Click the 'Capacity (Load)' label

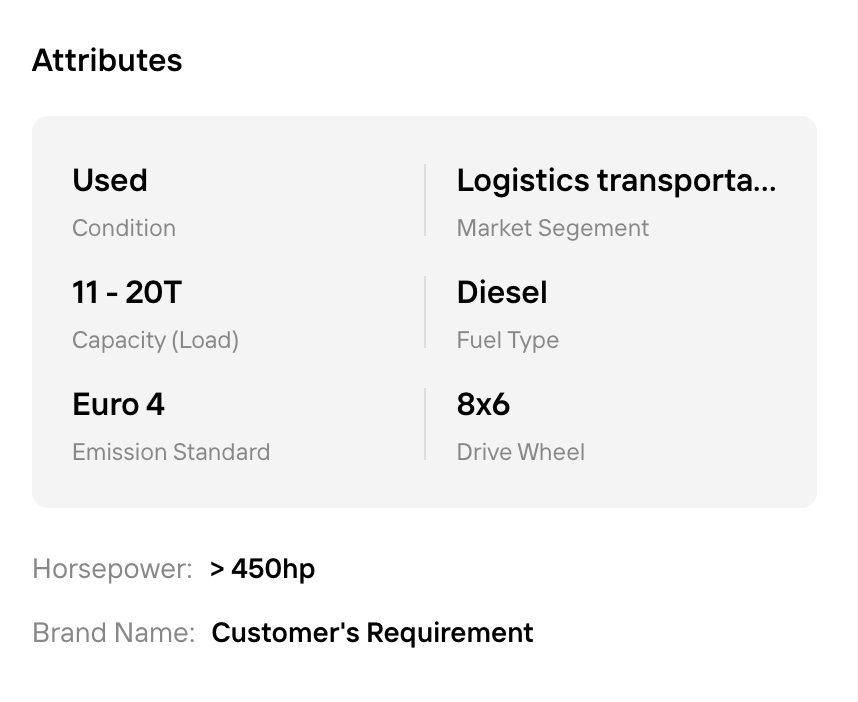point(155,340)
